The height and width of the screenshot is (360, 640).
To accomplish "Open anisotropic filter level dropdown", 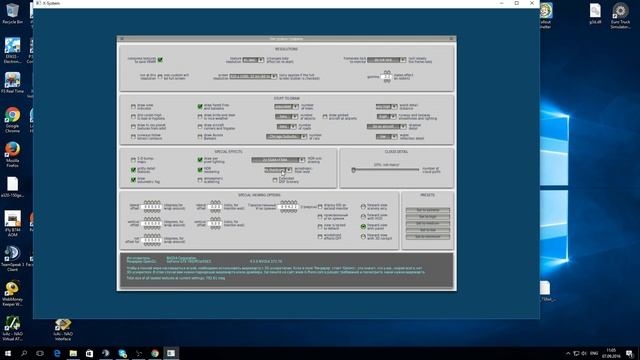I will point(278,170).
